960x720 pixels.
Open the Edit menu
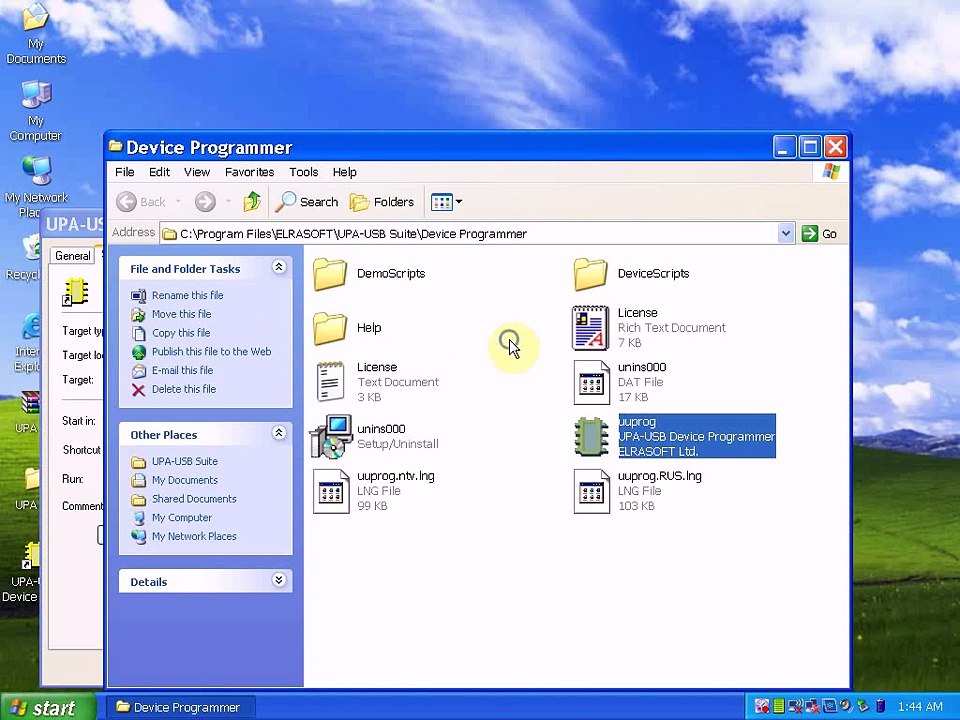(x=159, y=172)
